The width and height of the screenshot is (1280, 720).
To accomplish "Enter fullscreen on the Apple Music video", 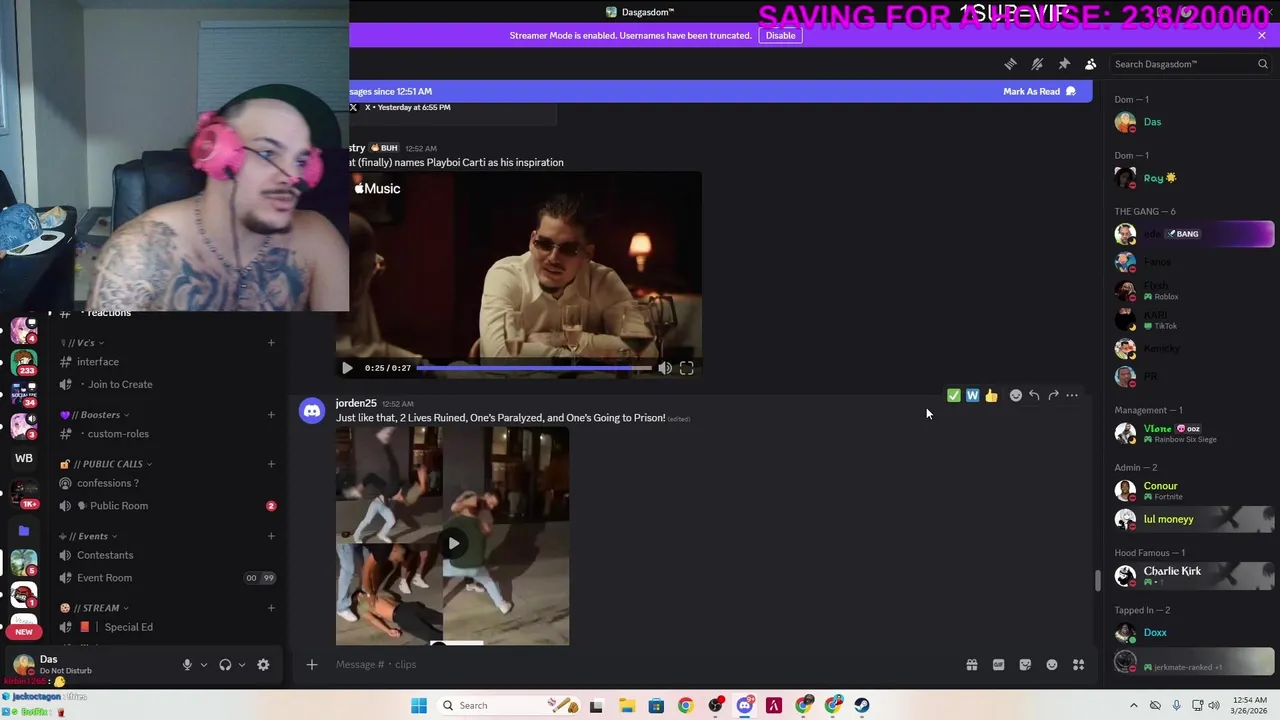I will (687, 368).
